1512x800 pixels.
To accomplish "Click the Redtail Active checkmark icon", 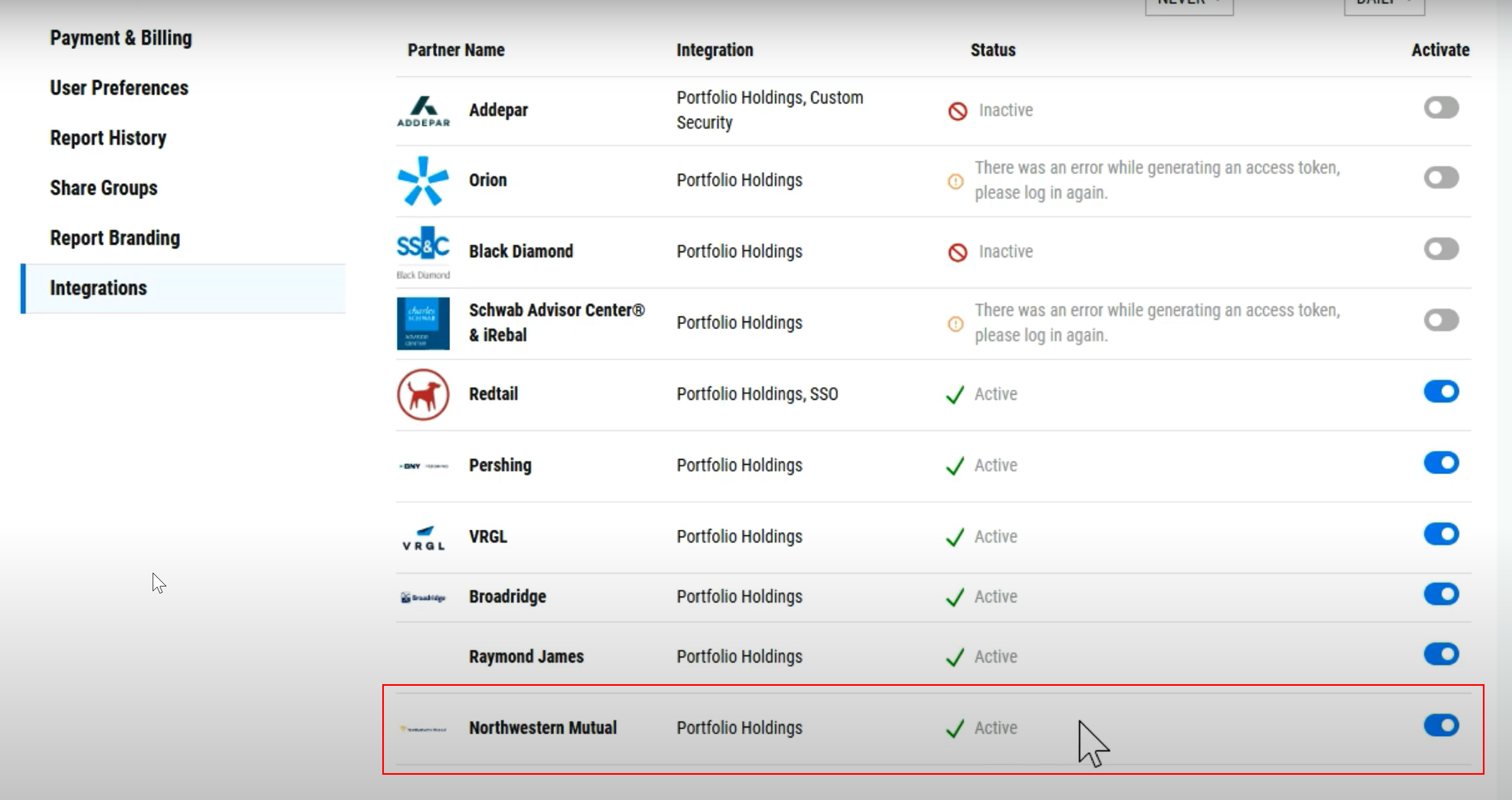I will tap(955, 395).
